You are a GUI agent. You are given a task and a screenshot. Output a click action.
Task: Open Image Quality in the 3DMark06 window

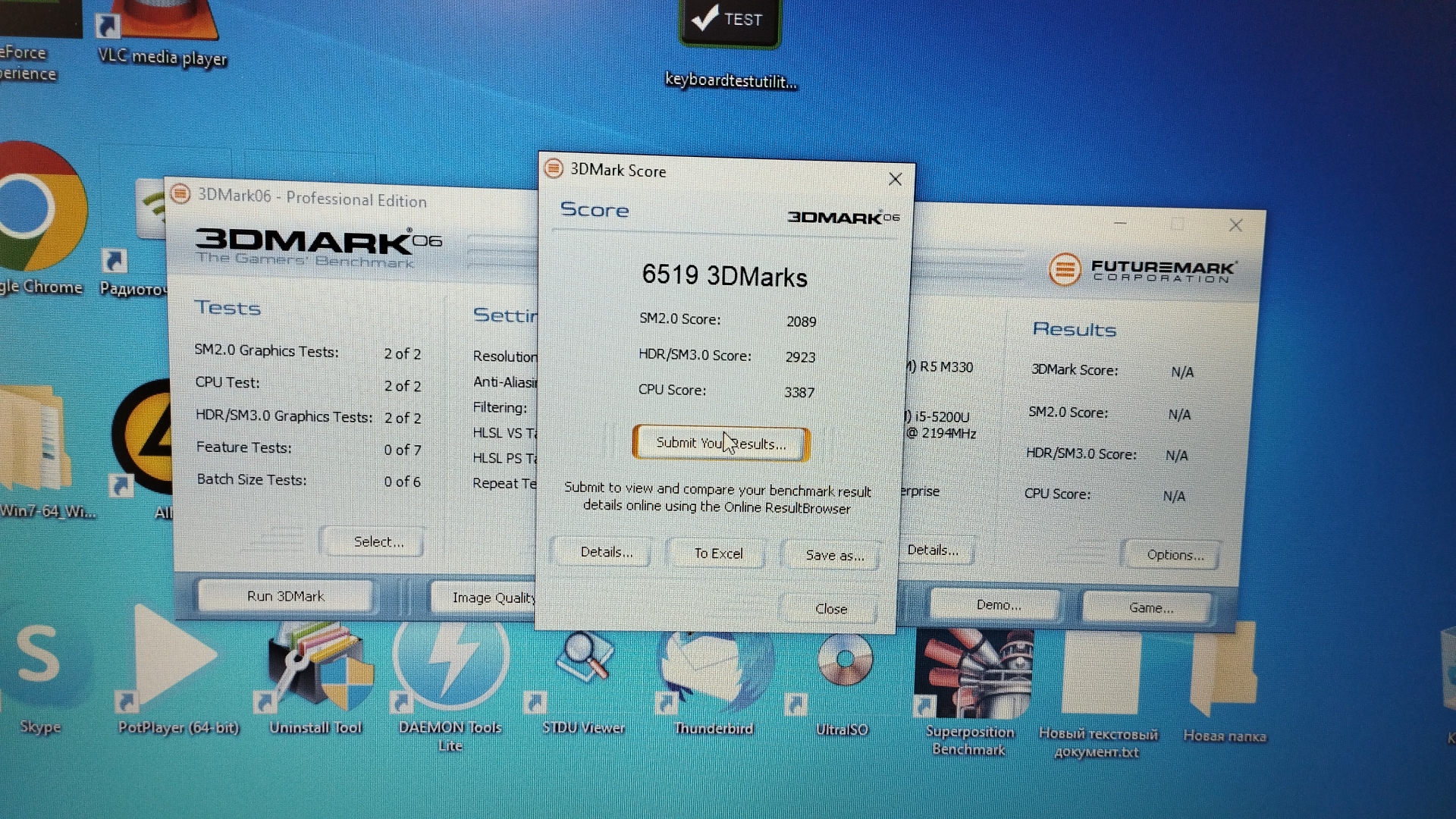(484, 598)
